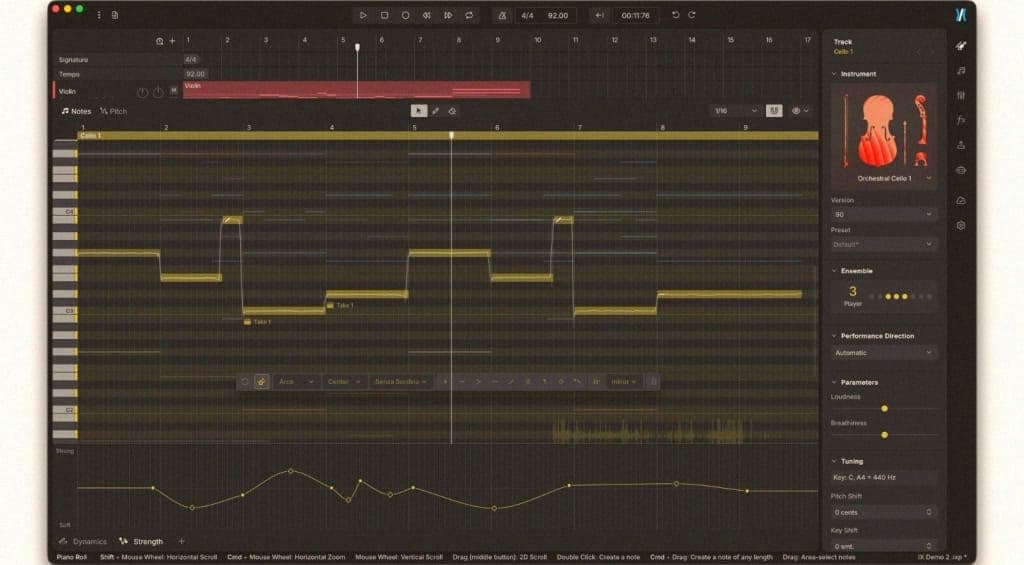Toggle loop playback
Image resolution: width=1024 pixels, height=565 pixels.
tap(469, 15)
